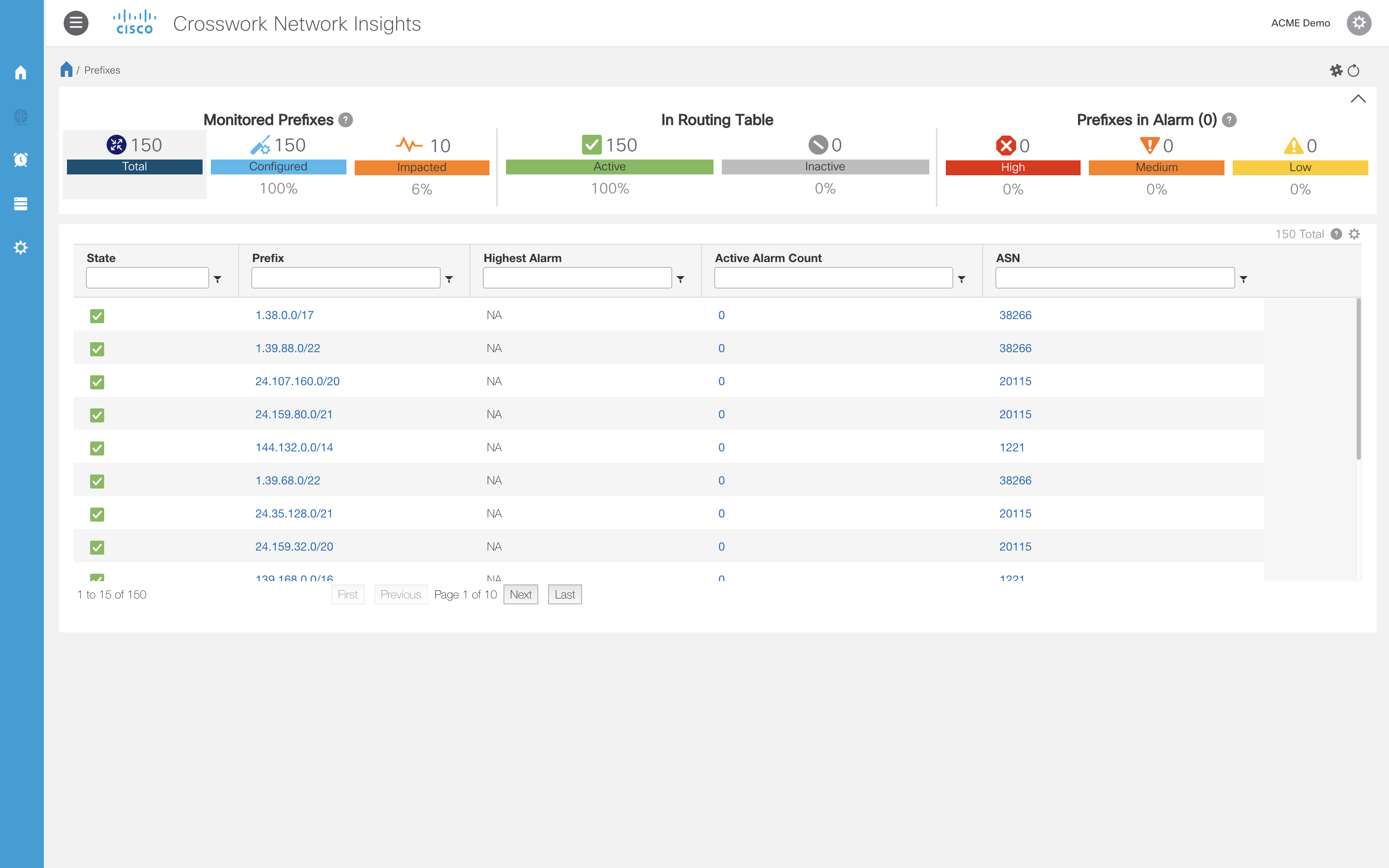Select the Impacted prefixes tile

tap(422, 167)
